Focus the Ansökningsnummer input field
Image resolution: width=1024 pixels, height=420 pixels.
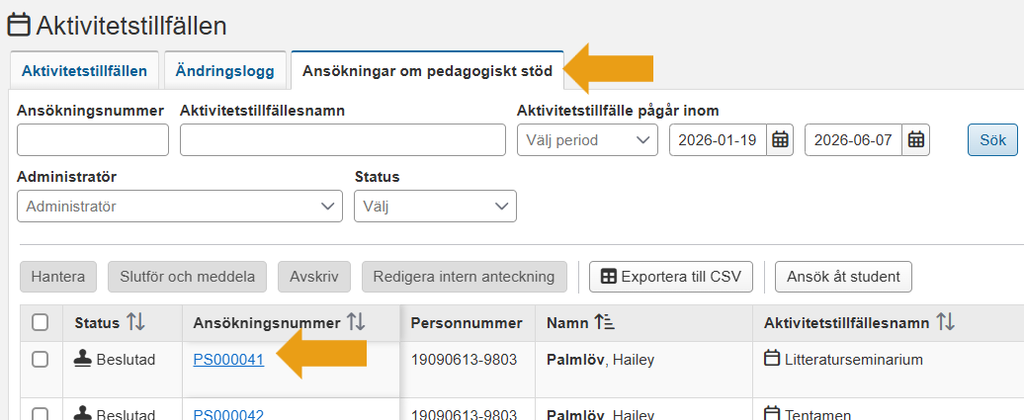(x=93, y=140)
